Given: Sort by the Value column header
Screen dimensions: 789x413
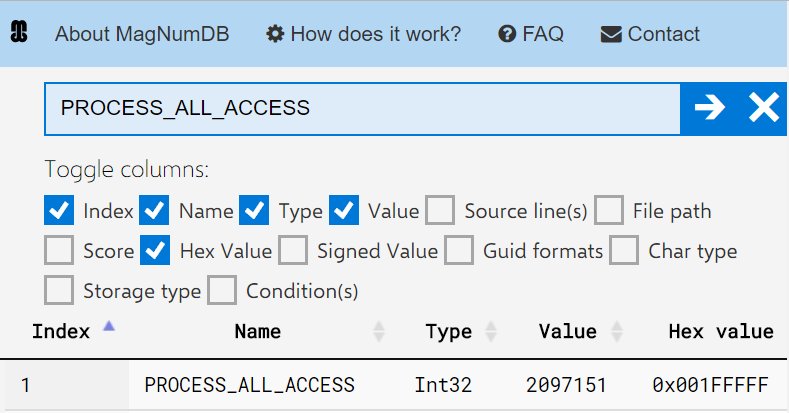Looking at the screenshot, I should pyautogui.click(x=568, y=332).
